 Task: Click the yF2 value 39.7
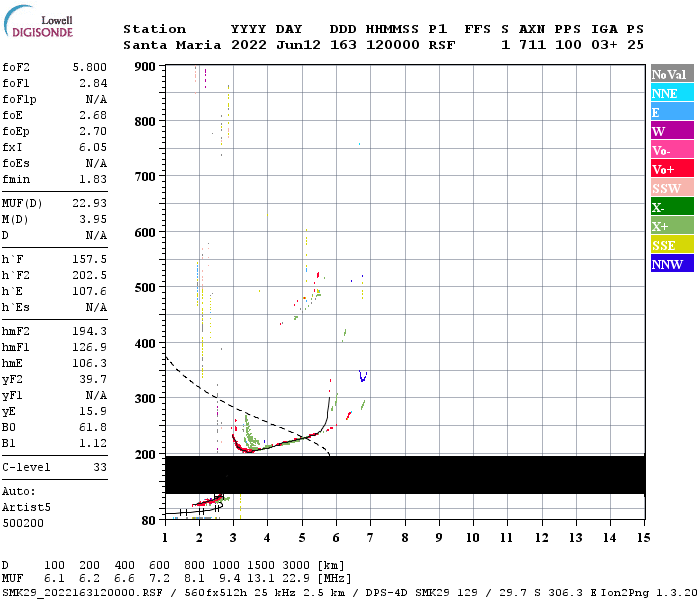click(x=93, y=379)
